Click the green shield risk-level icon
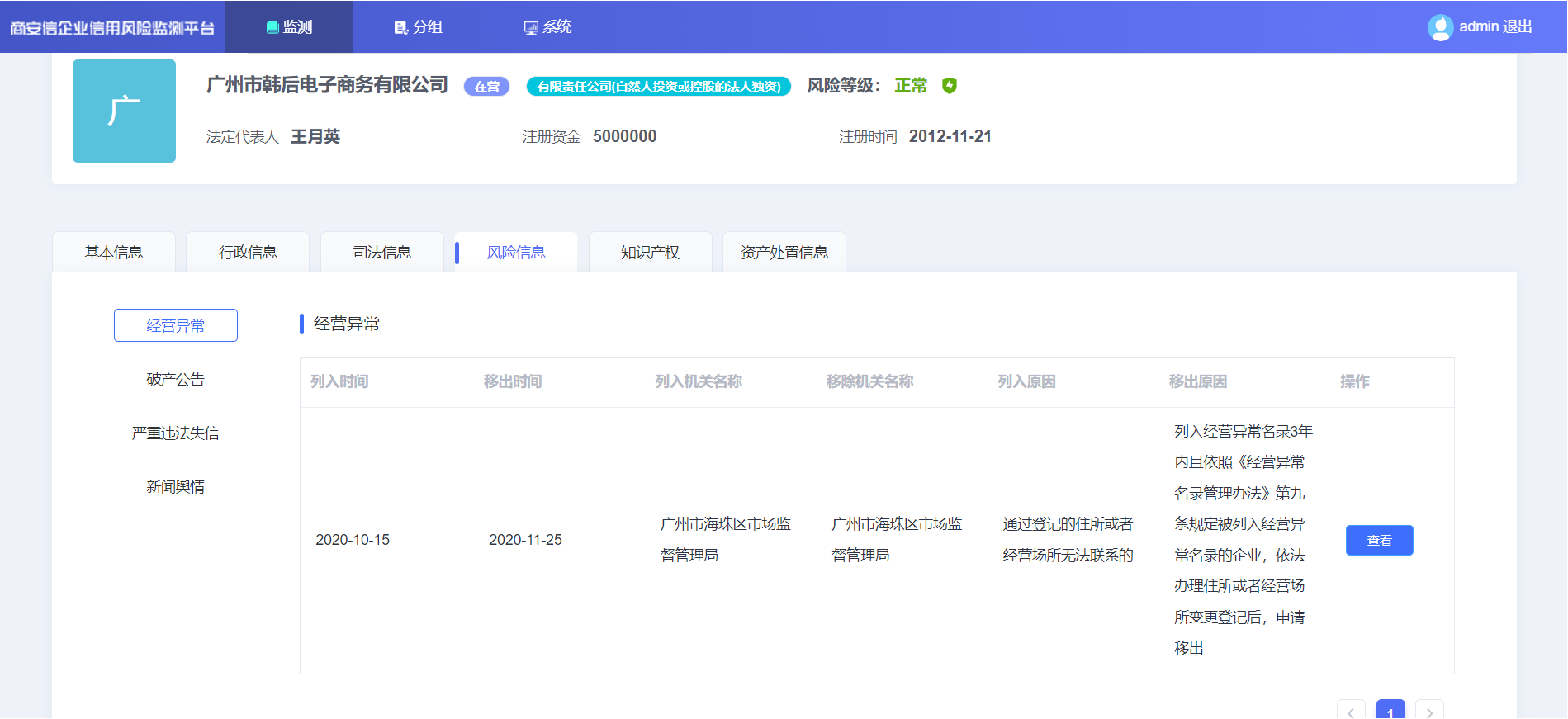 950,86
